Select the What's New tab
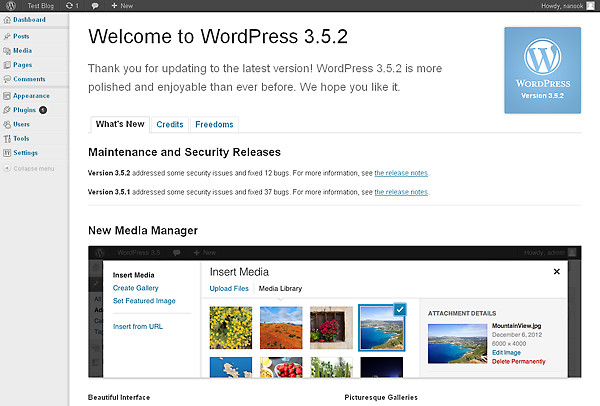The width and height of the screenshot is (600, 406). (x=120, y=124)
